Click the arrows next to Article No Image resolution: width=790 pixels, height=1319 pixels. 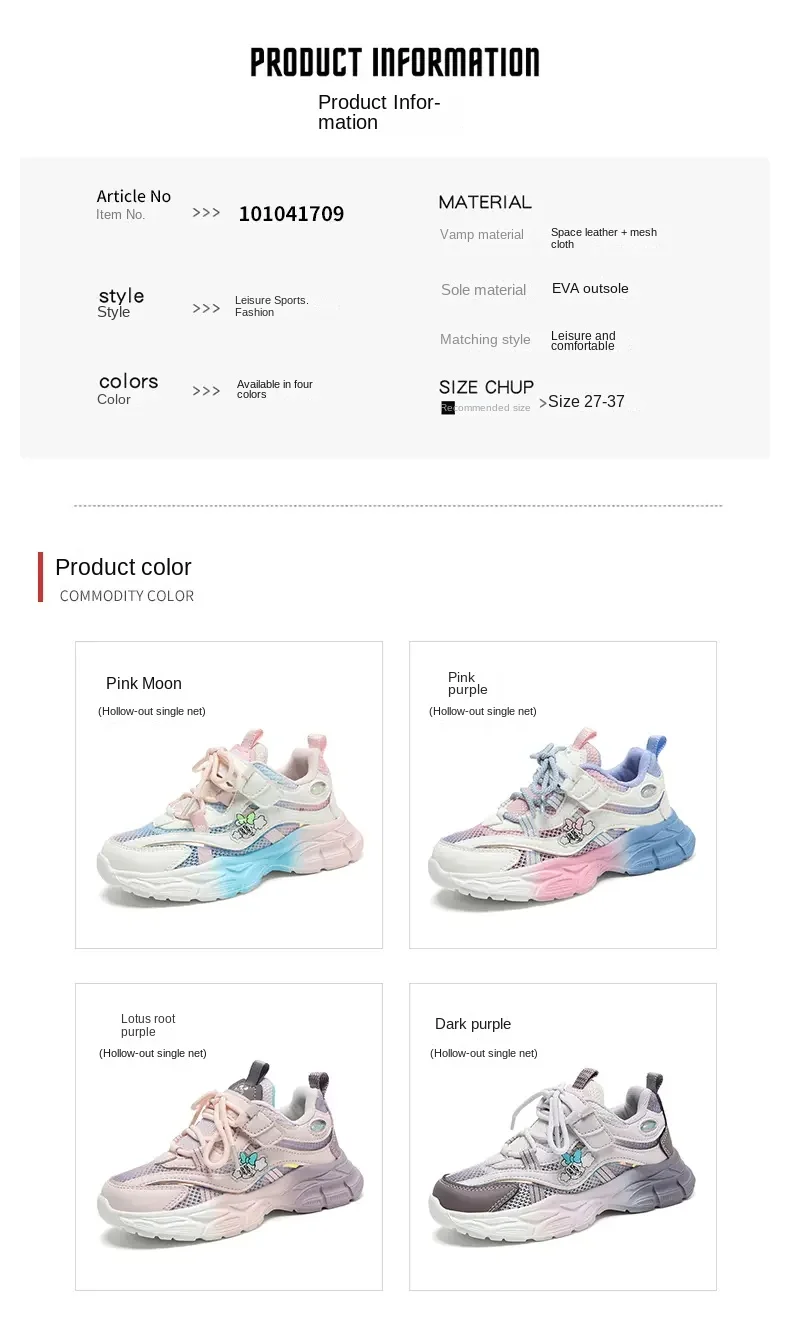pyautogui.click(x=206, y=213)
